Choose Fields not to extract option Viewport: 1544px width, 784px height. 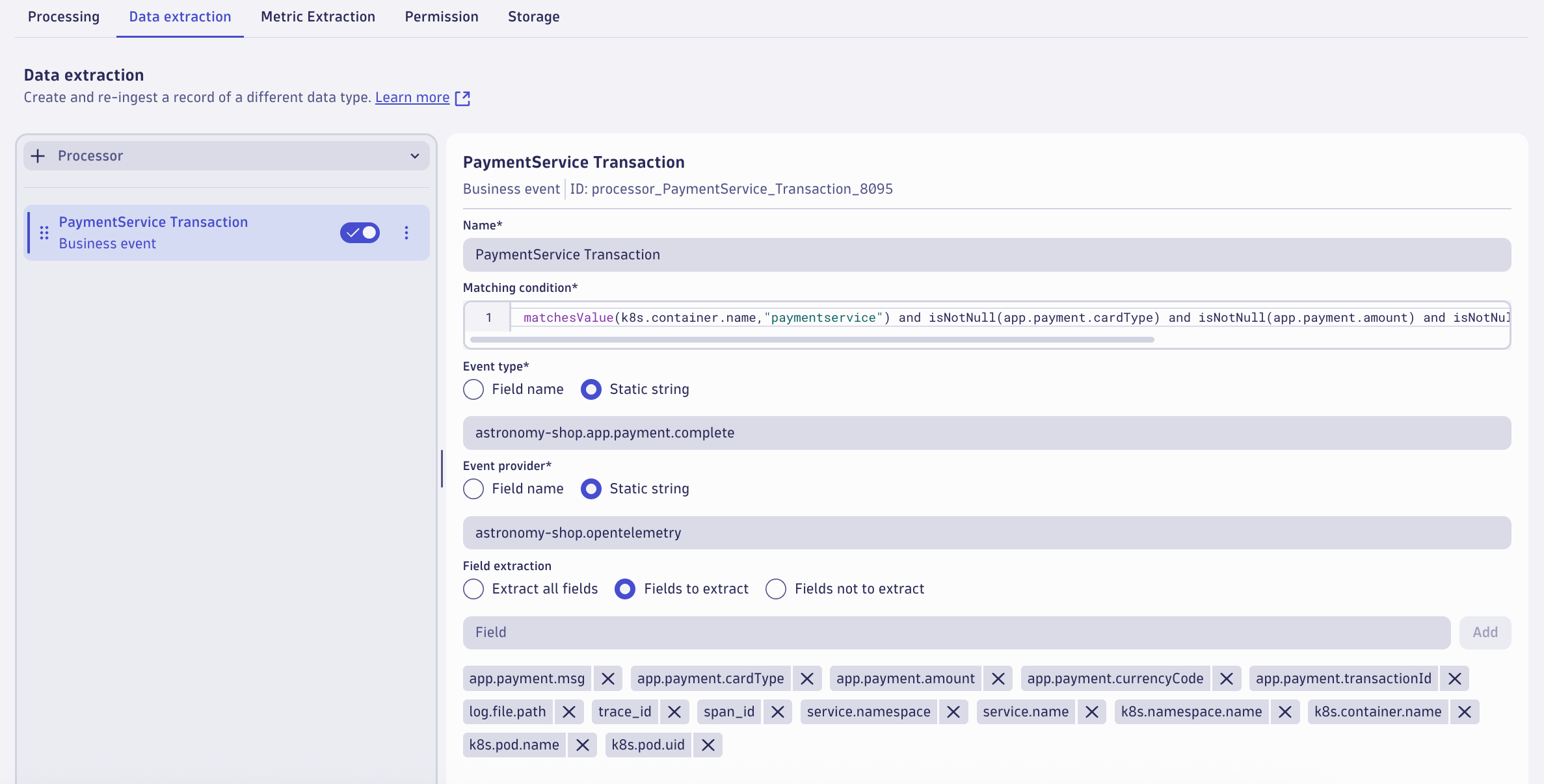click(776, 589)
